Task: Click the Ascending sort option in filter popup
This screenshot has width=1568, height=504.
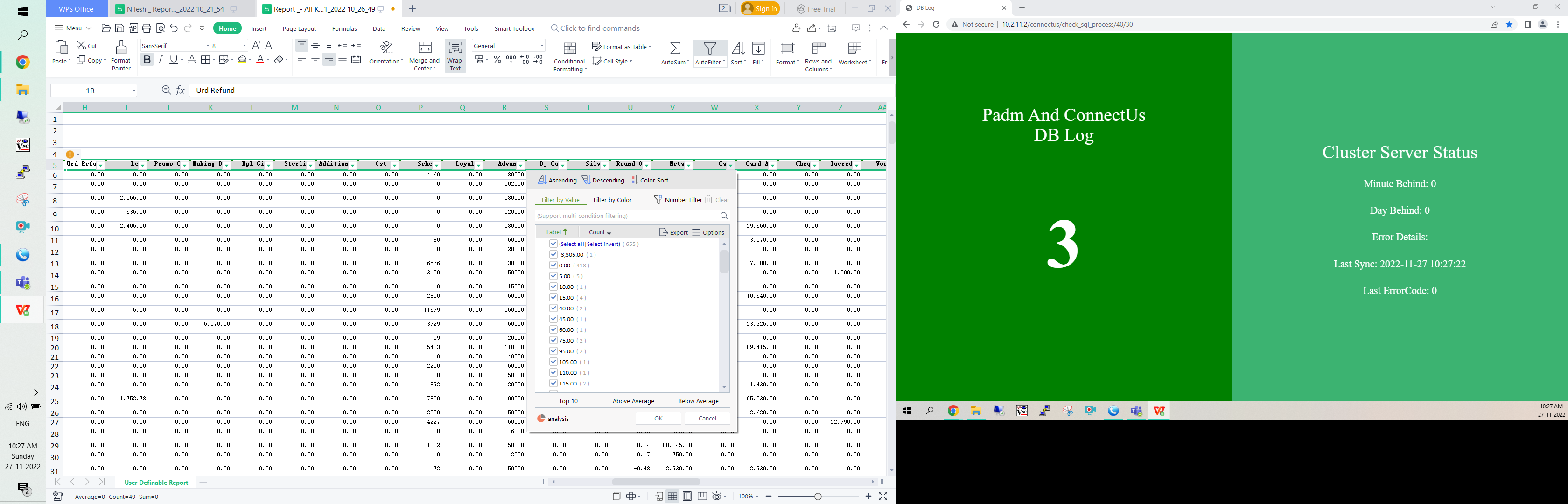Action: tap(557, 180)
